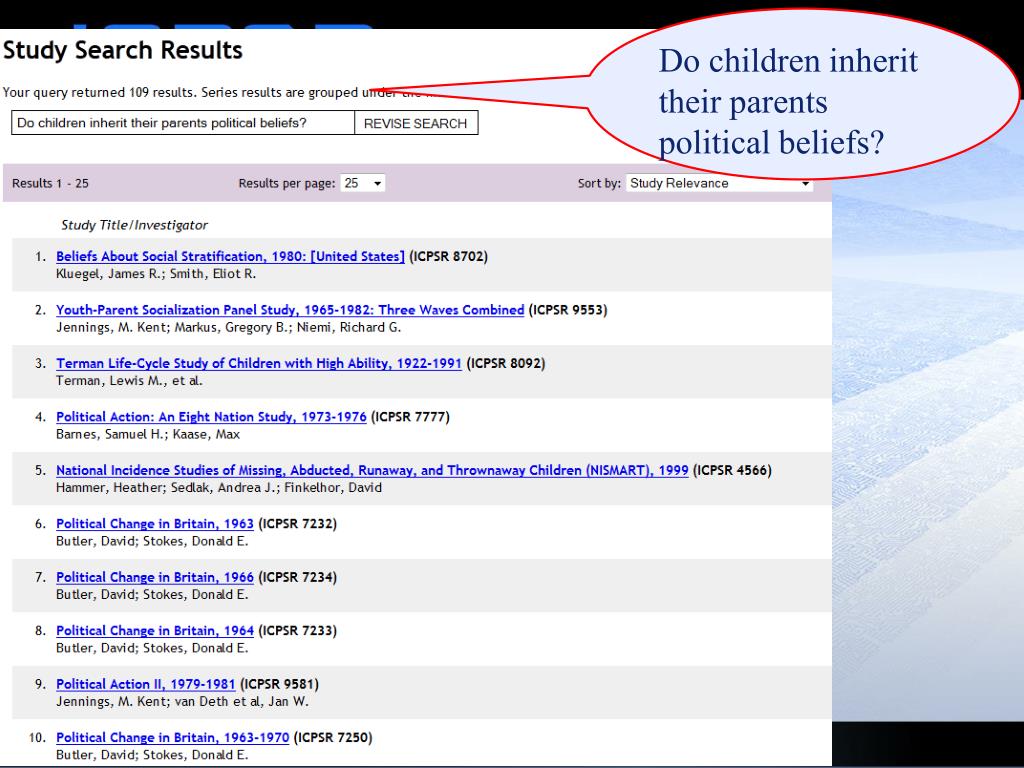Click the 'Study Search Results' heading
Screen dimensions: 1024x768
point(123,50)
